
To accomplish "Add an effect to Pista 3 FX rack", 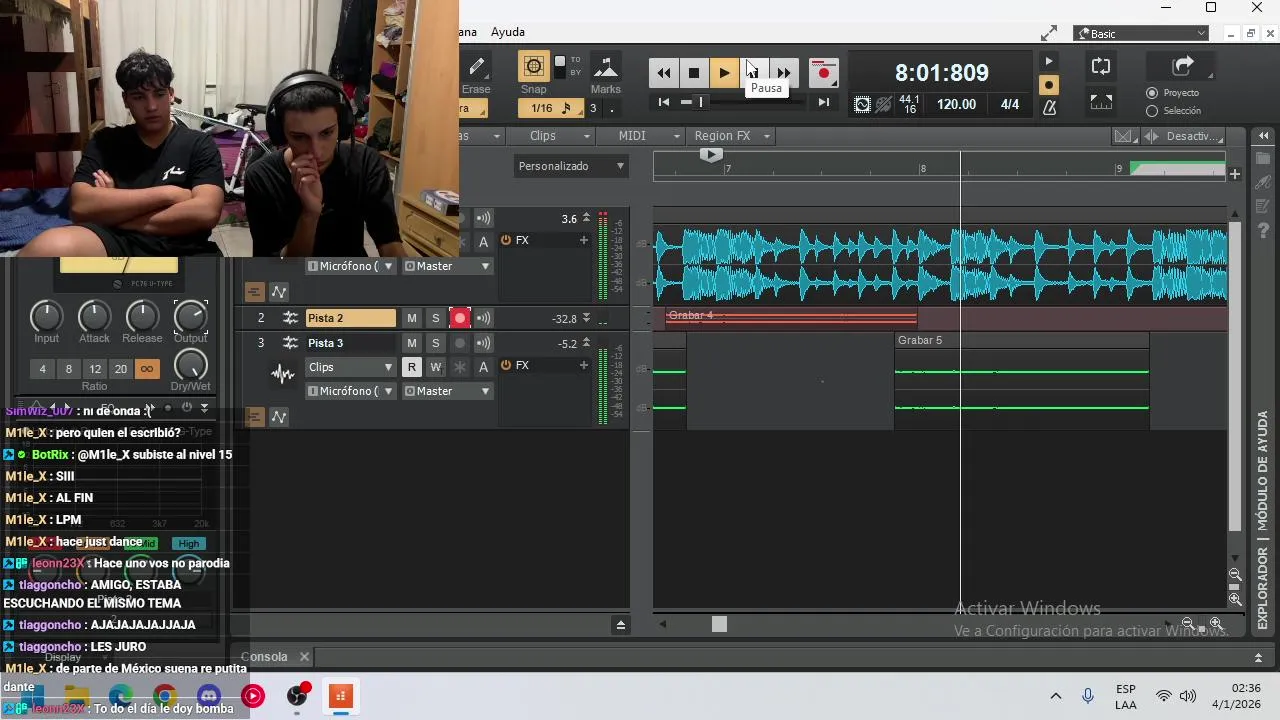I will tap(583, 365).
